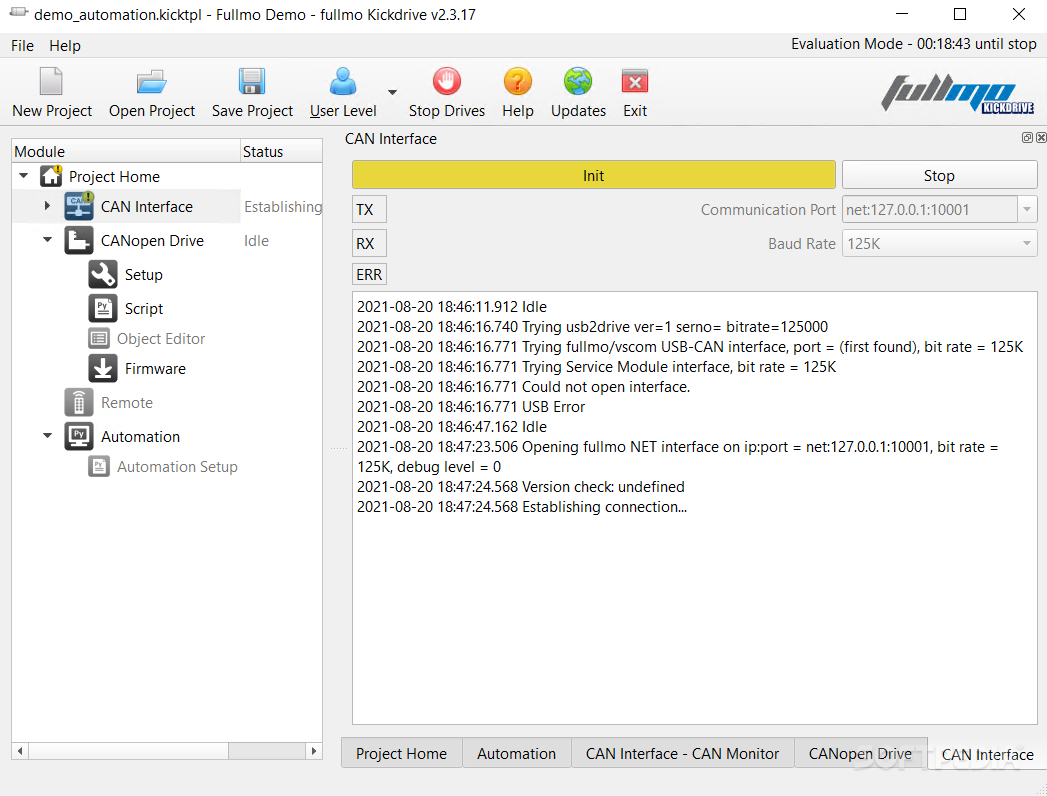Image resolution: width=1047 pixels, height=796 pixels.
Task: Check for Updates via globe icon
Action: [578, 82]
